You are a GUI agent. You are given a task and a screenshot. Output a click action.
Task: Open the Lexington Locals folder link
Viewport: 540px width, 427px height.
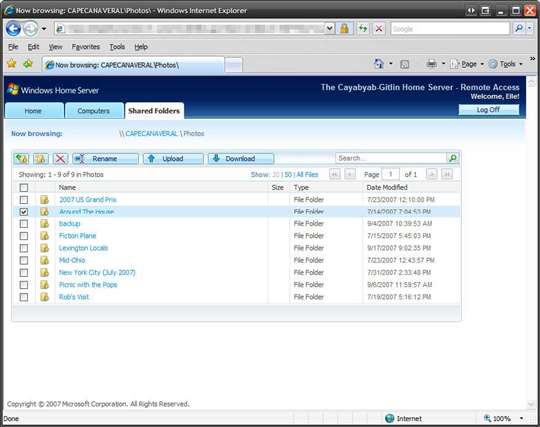pos(83,248)
